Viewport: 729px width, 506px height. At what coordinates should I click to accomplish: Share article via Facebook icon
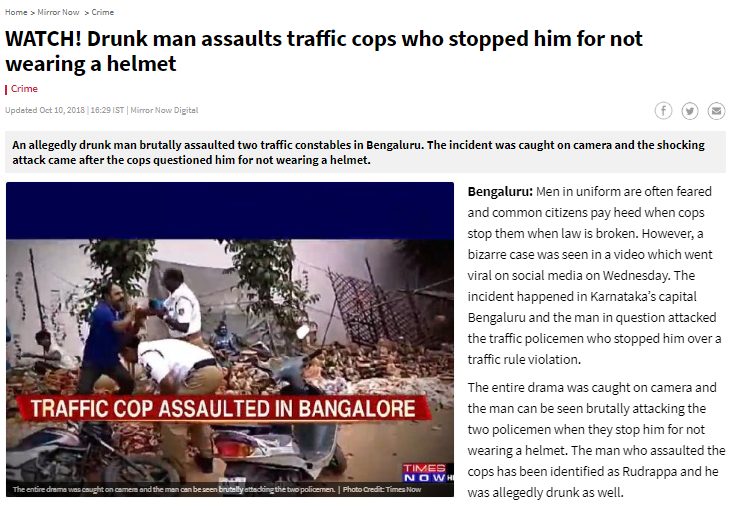click(x=663, y=111)
